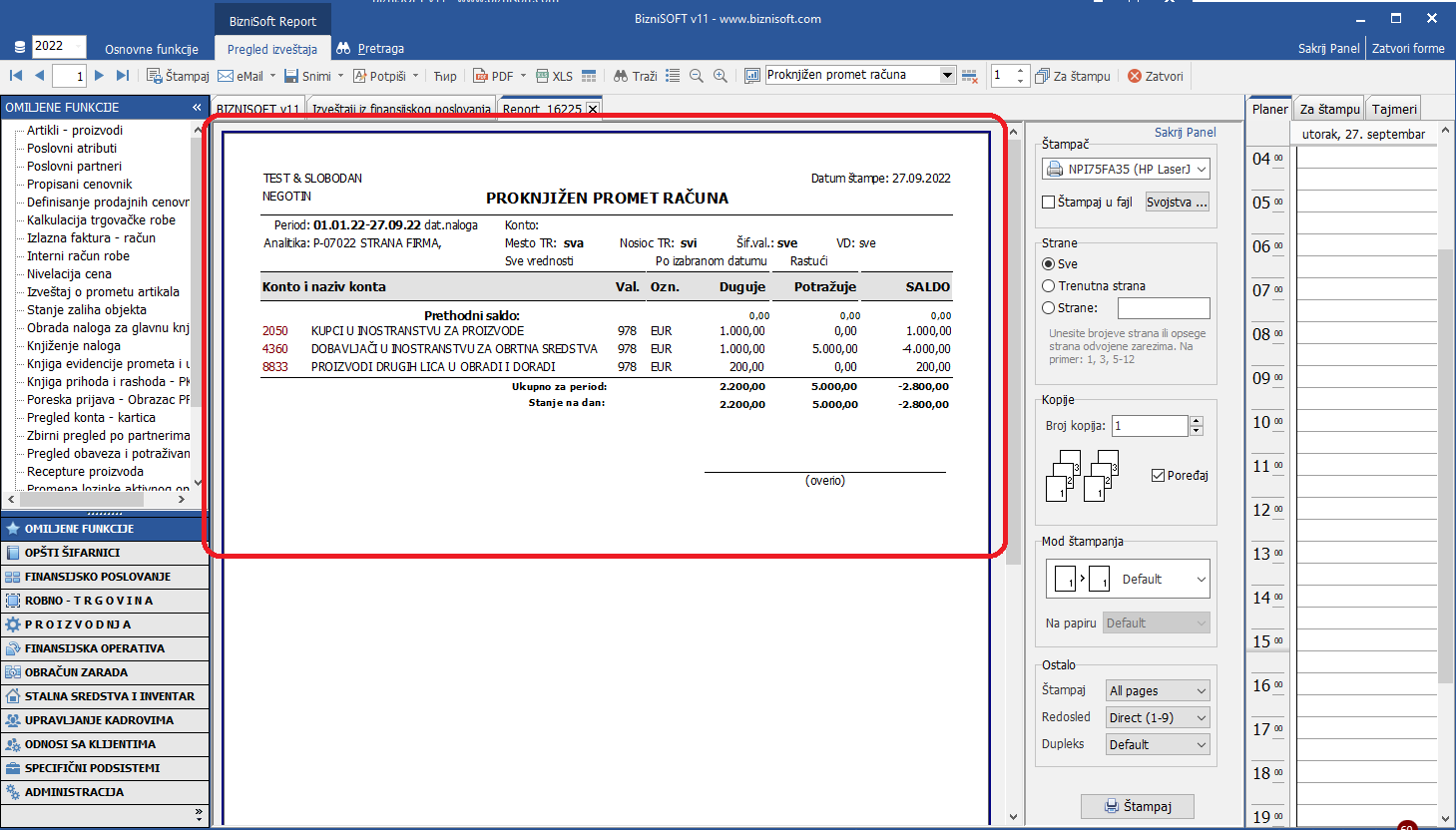
Task: Export the report to XLS
Action: 554,76
